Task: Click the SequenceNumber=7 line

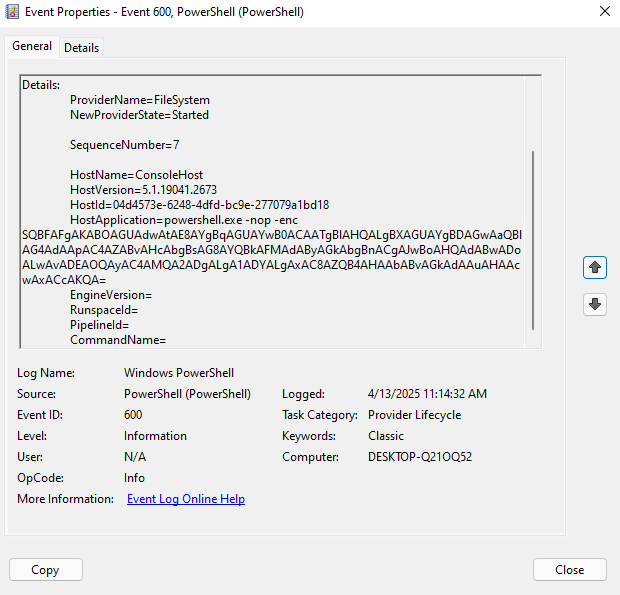Action: tap(125, 145)
